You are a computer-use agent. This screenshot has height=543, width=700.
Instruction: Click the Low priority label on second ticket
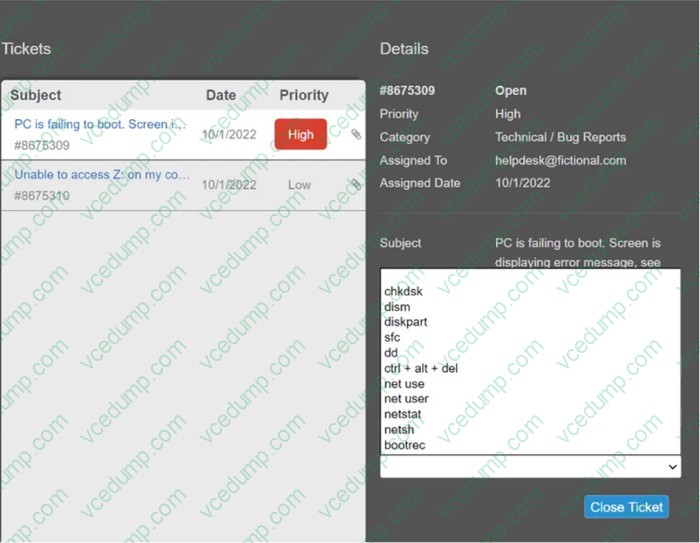point(300,185)
